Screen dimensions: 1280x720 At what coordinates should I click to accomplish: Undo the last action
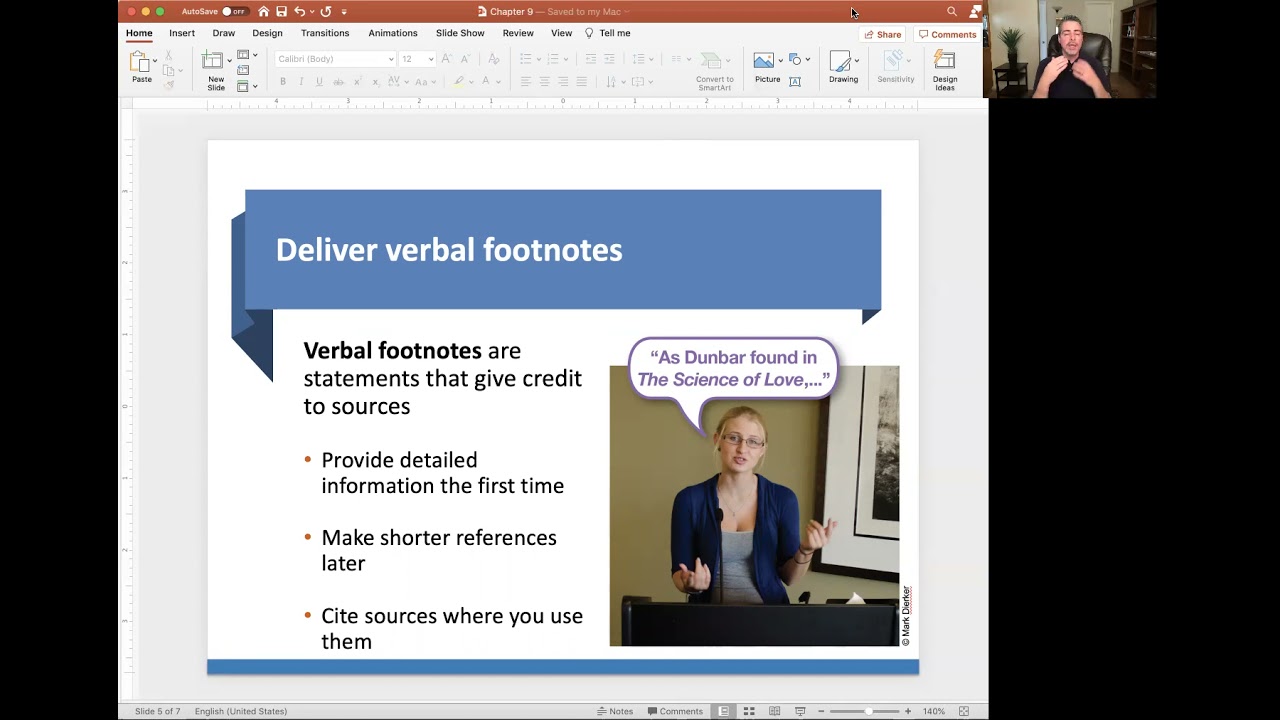point(298,12)
